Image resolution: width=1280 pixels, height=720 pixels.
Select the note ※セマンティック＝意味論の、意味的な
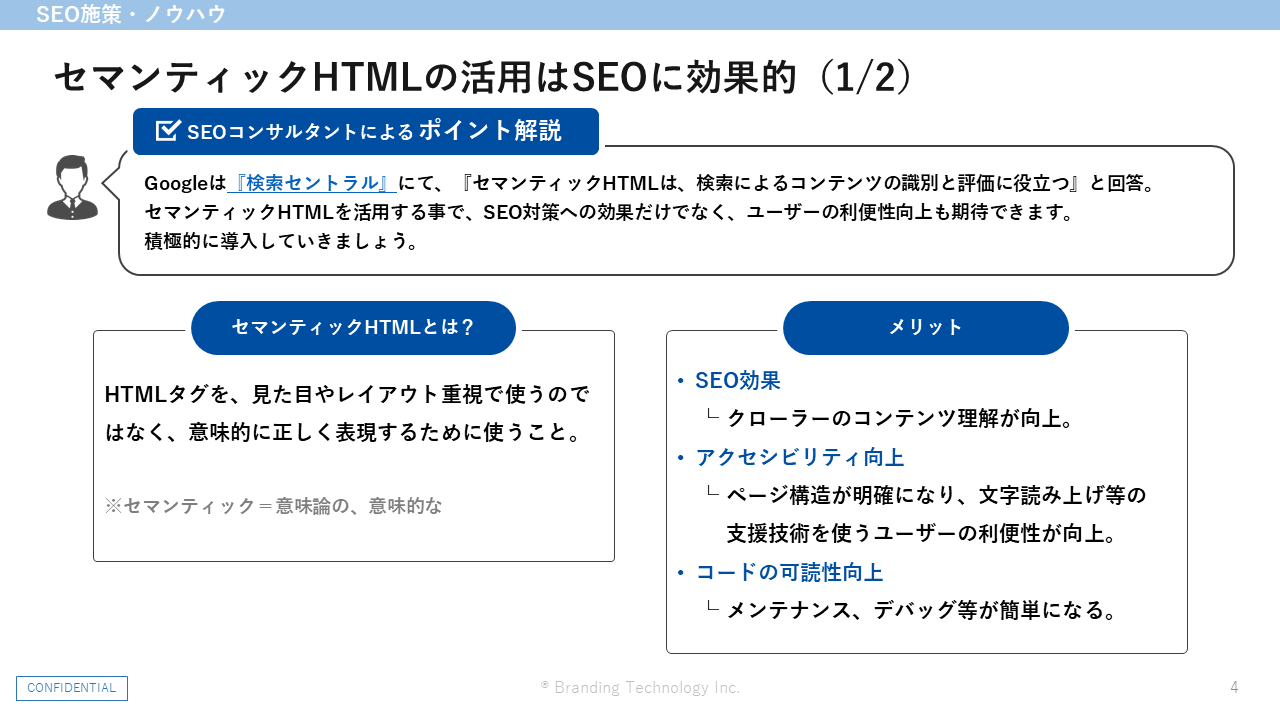coord(273,506)
